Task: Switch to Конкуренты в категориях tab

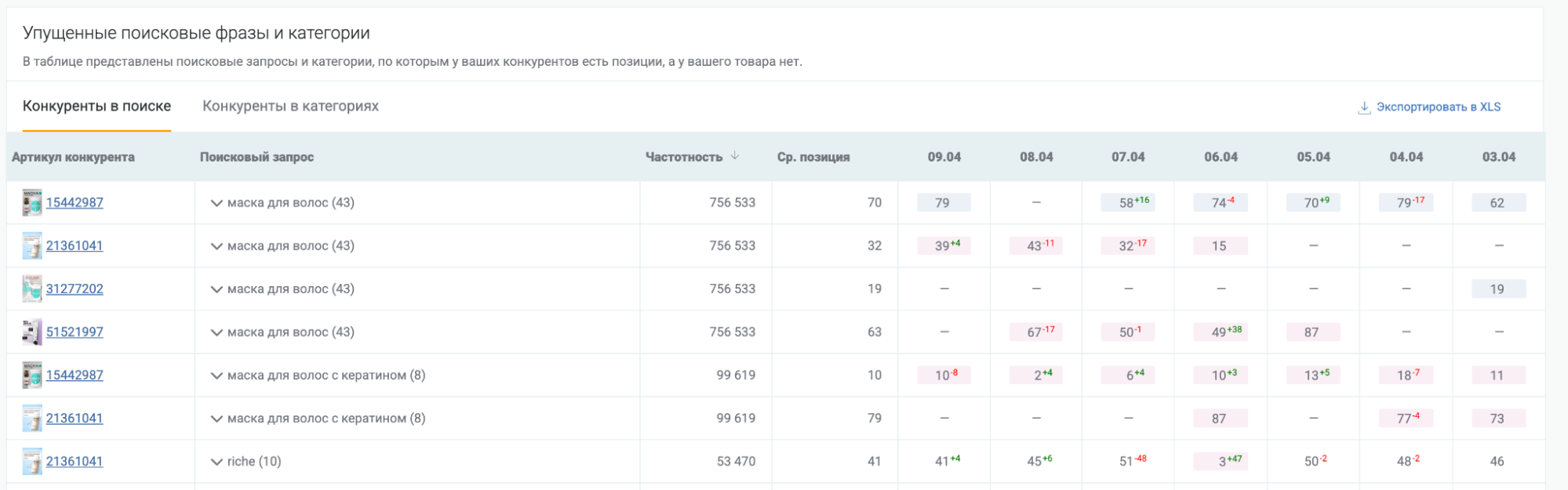Action: click(x=290, y=106)
